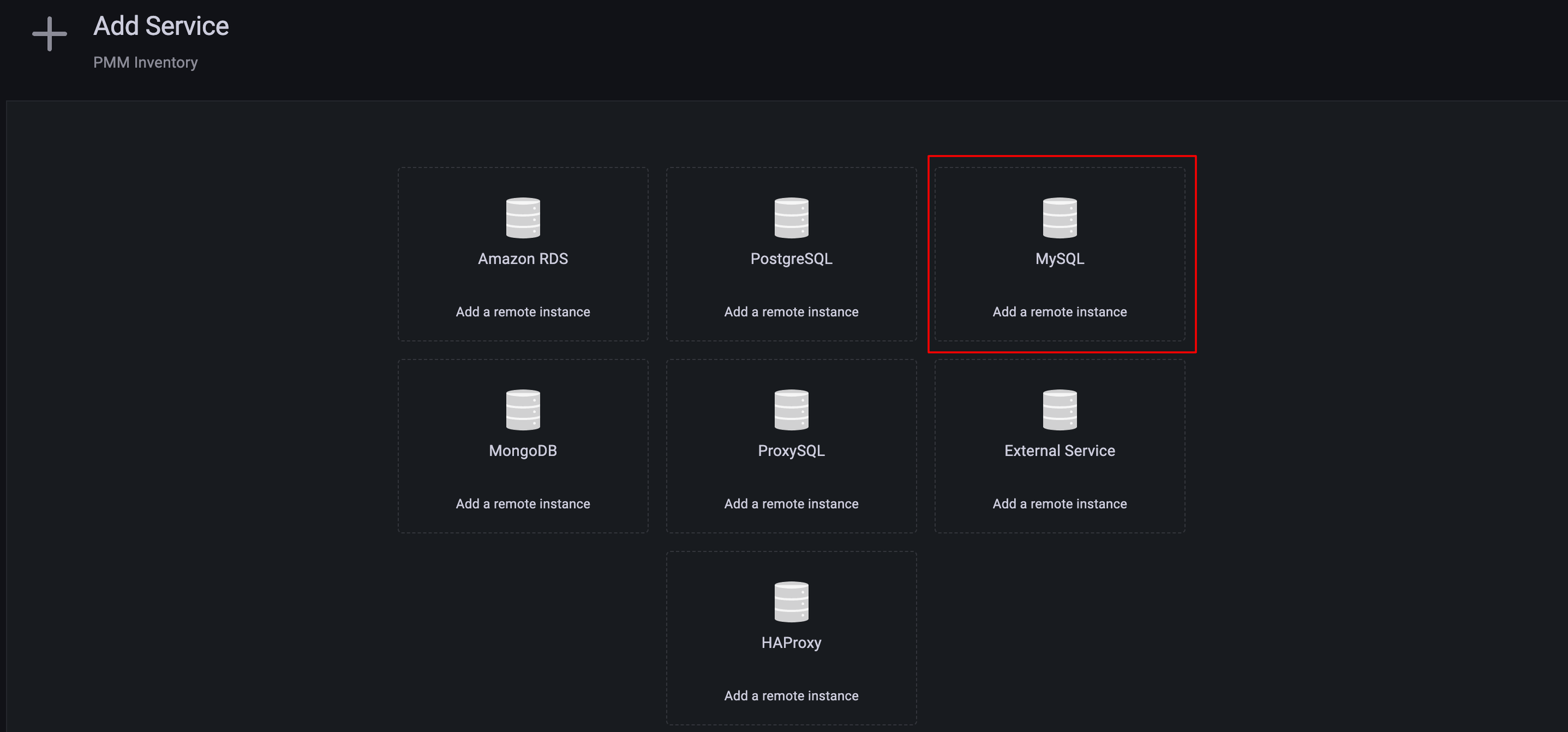1568x732 pixels.
Task: Click the ProxySQL database icon
Action: [x=791, y=409]
